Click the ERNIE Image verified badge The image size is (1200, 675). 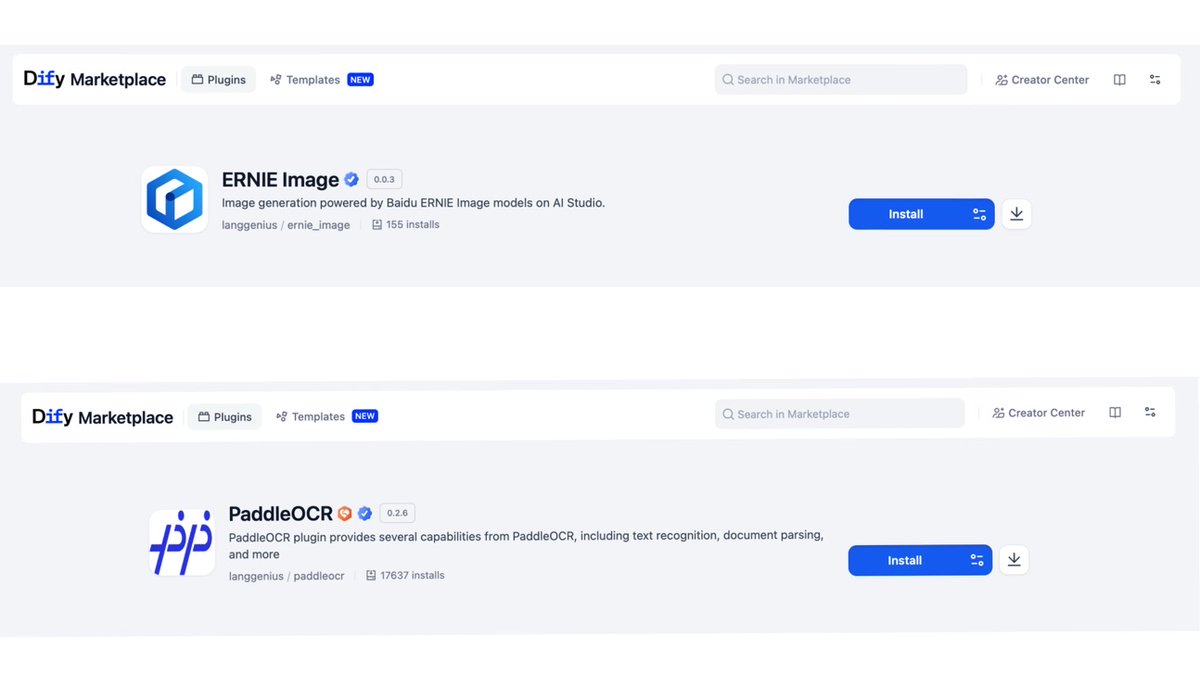tap(352, 180)
